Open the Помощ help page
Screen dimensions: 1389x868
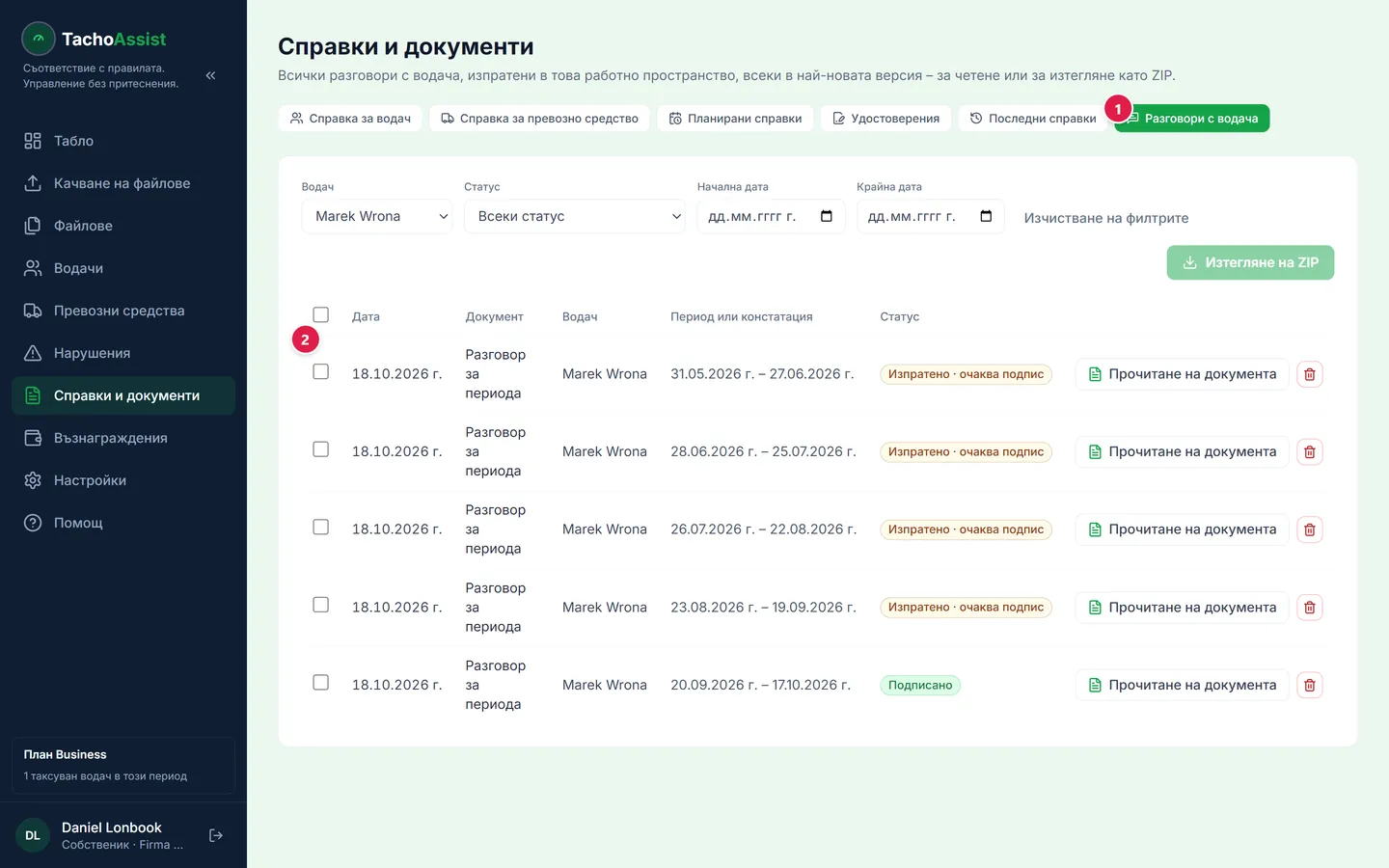coord(123,523)
